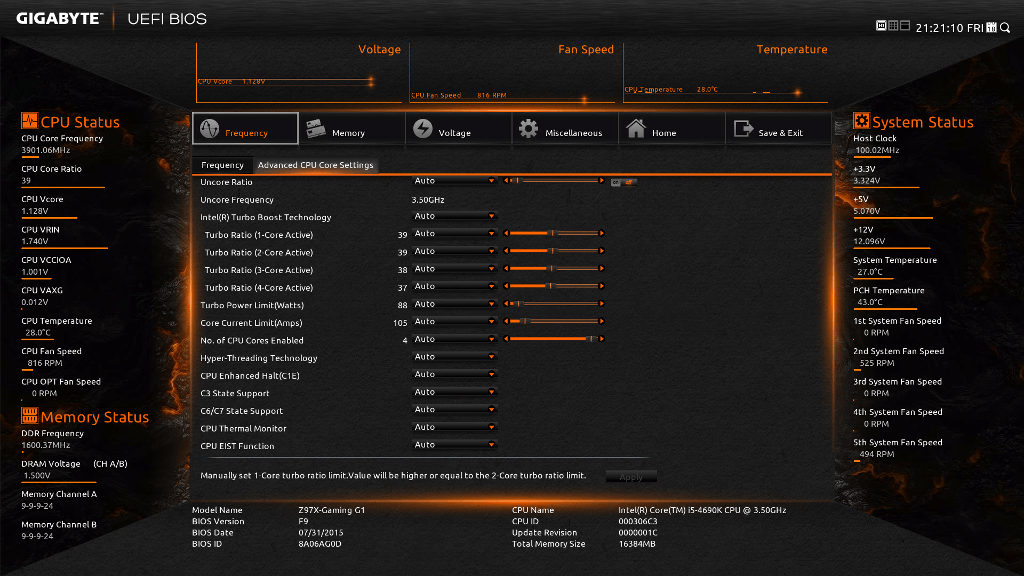Click the Host Clock 100.02MHz reading

[877, 150]
